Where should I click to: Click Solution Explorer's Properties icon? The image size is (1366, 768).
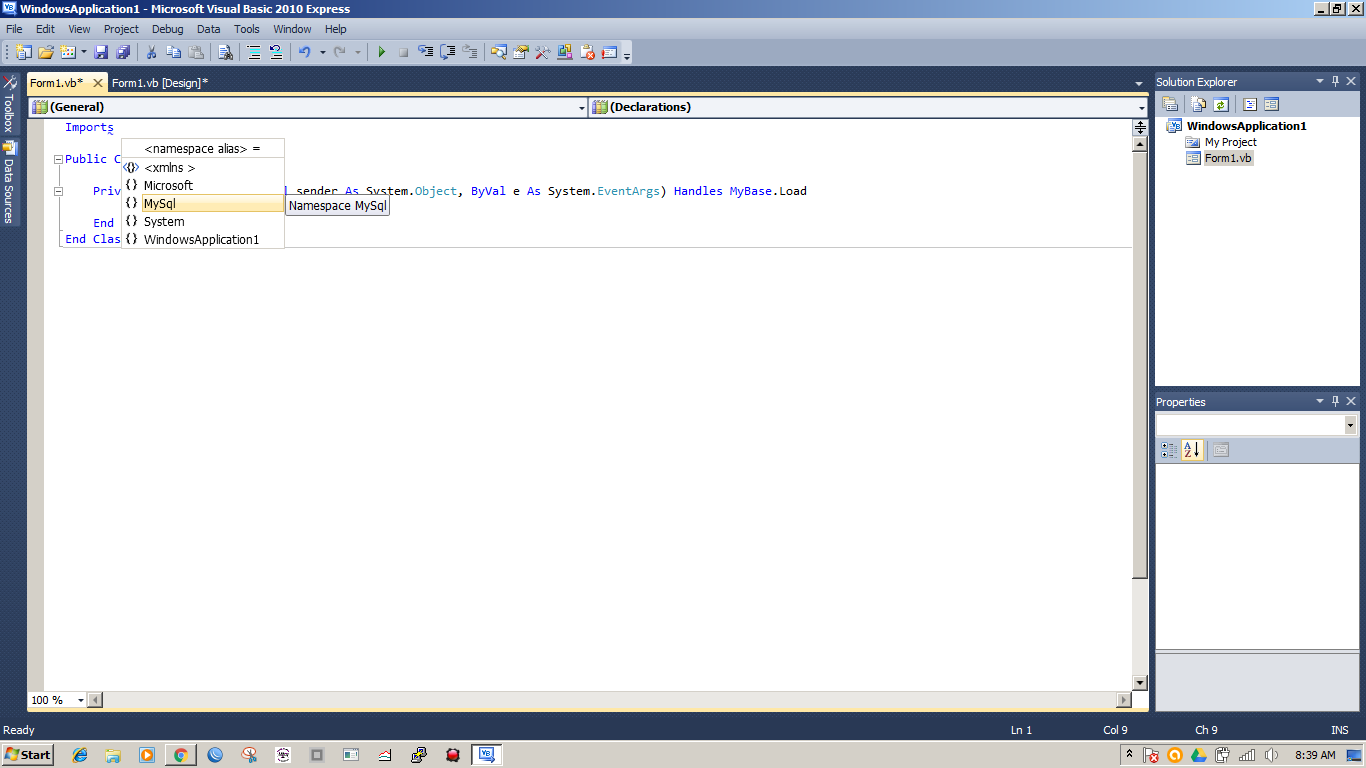coord(1169,104)
